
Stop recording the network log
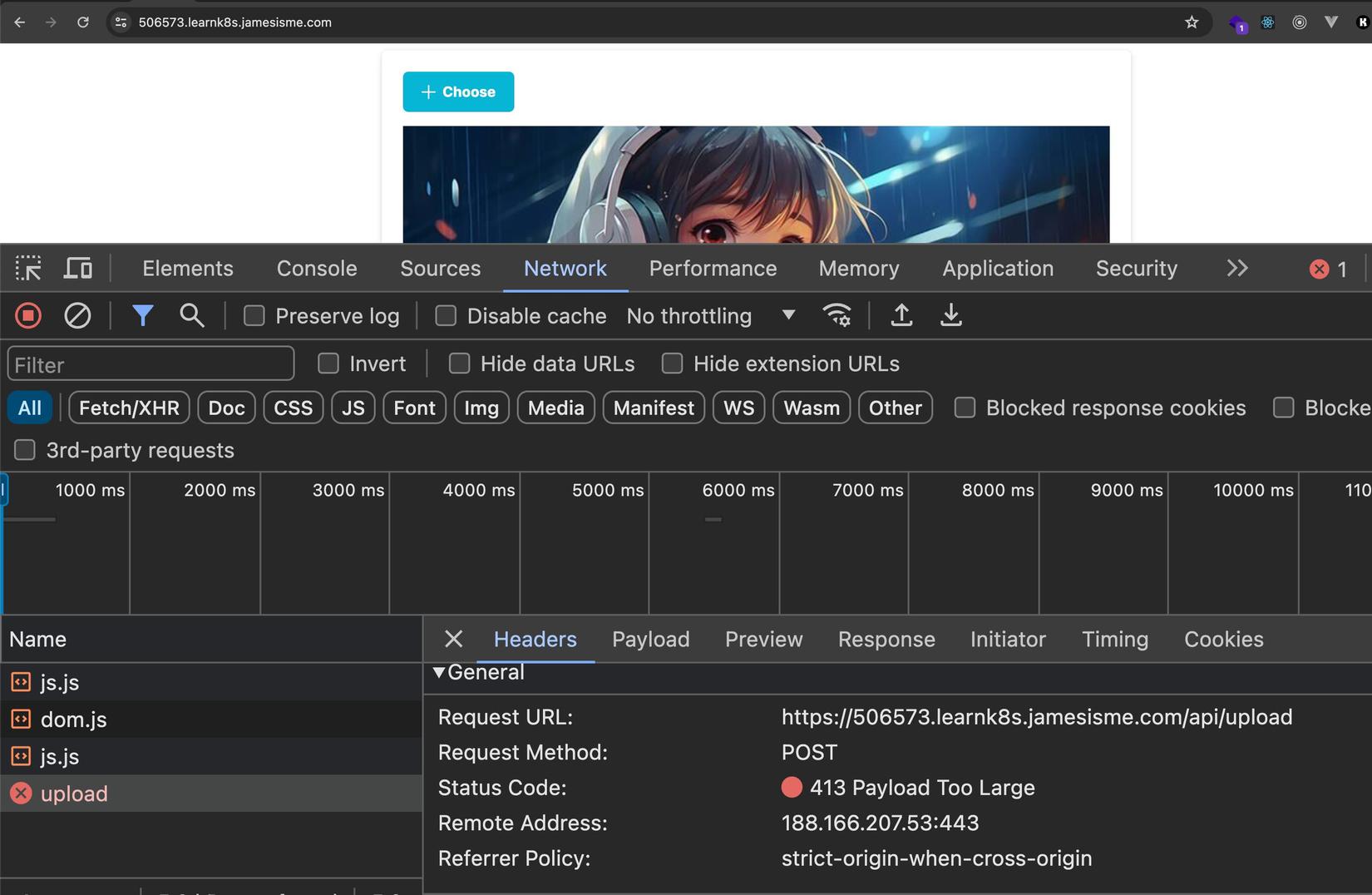click(27, 315)
